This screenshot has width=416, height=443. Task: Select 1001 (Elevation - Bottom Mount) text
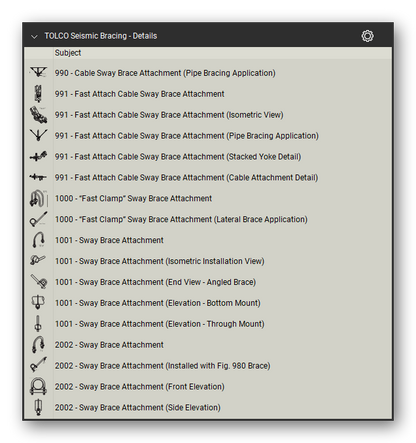pyautogui.click(x=158, y=303)
